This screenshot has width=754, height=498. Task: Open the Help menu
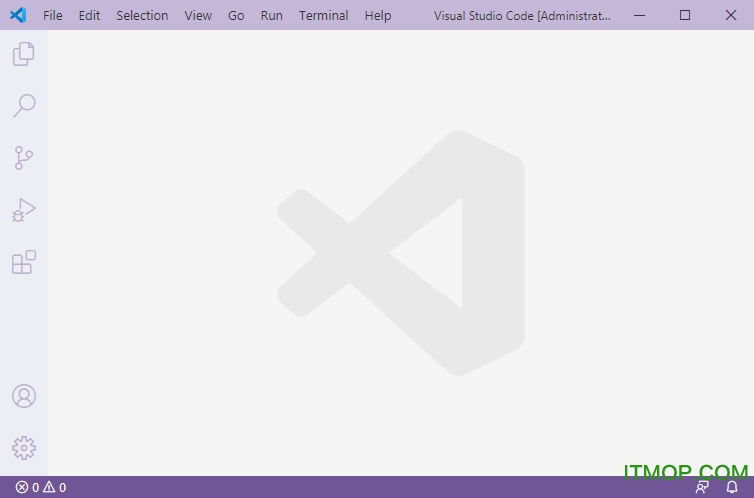pyautogui.click(x=378, y=15)
